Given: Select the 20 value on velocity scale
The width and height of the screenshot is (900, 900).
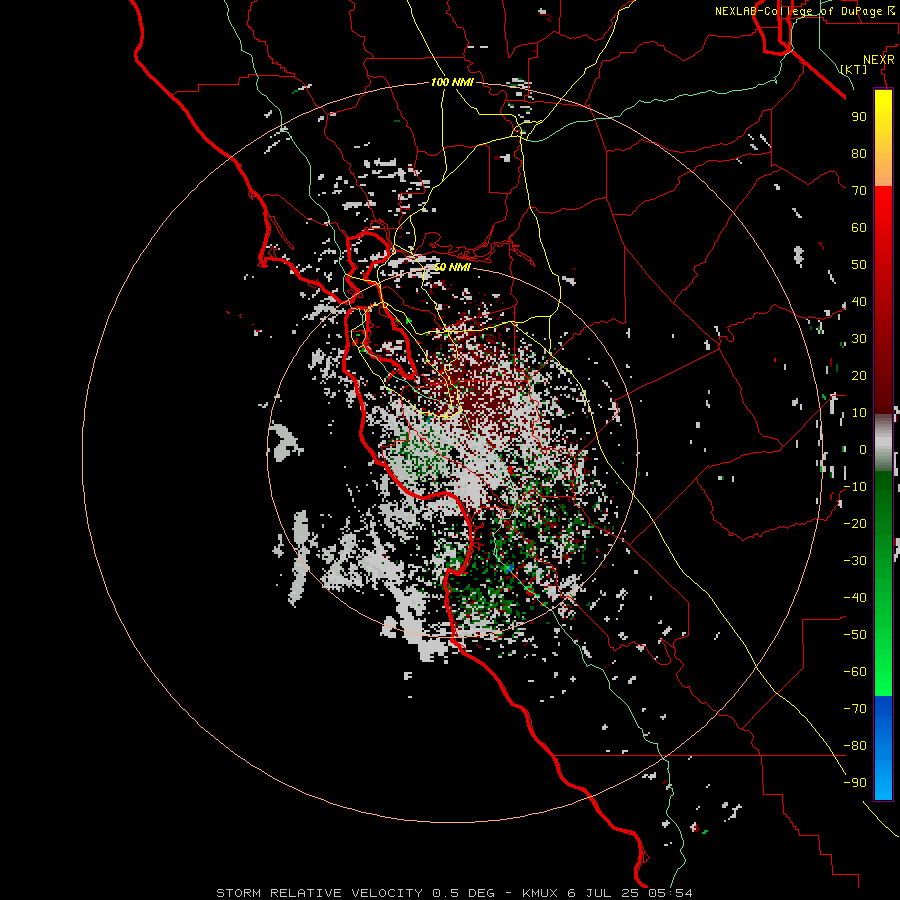Looking at the screenshot, I should 859,375.
